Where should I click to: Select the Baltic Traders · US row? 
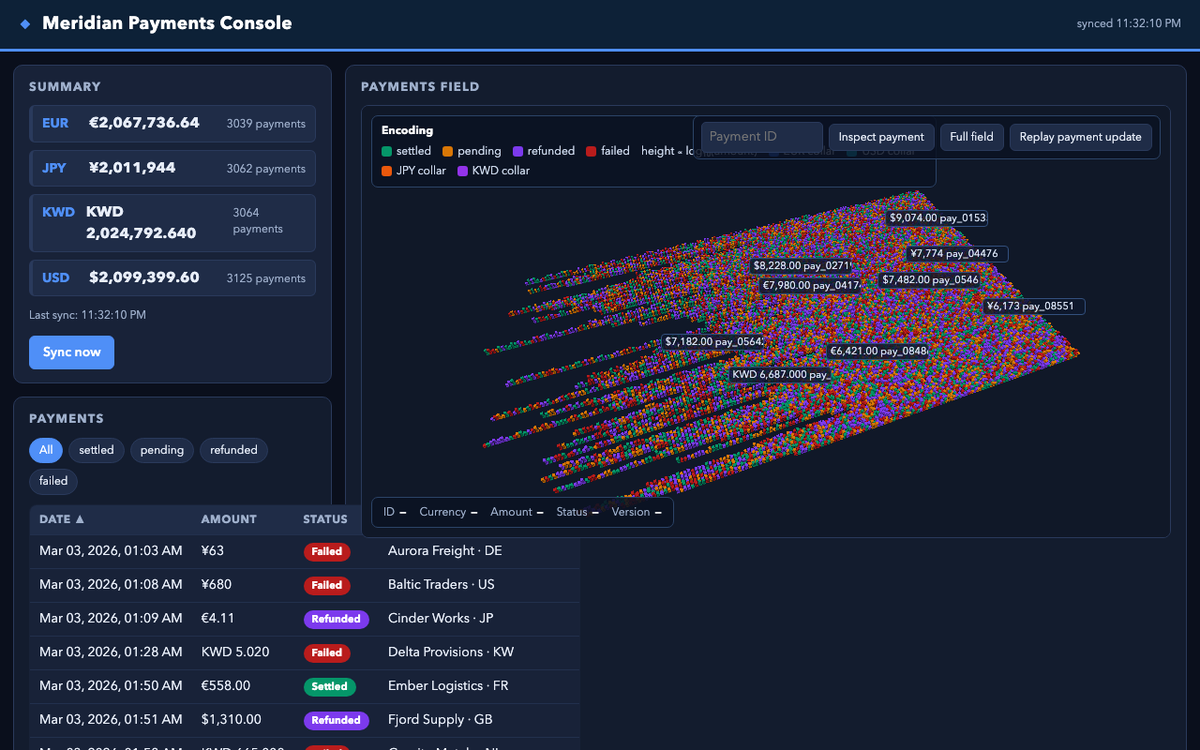[x=304, y=585]
